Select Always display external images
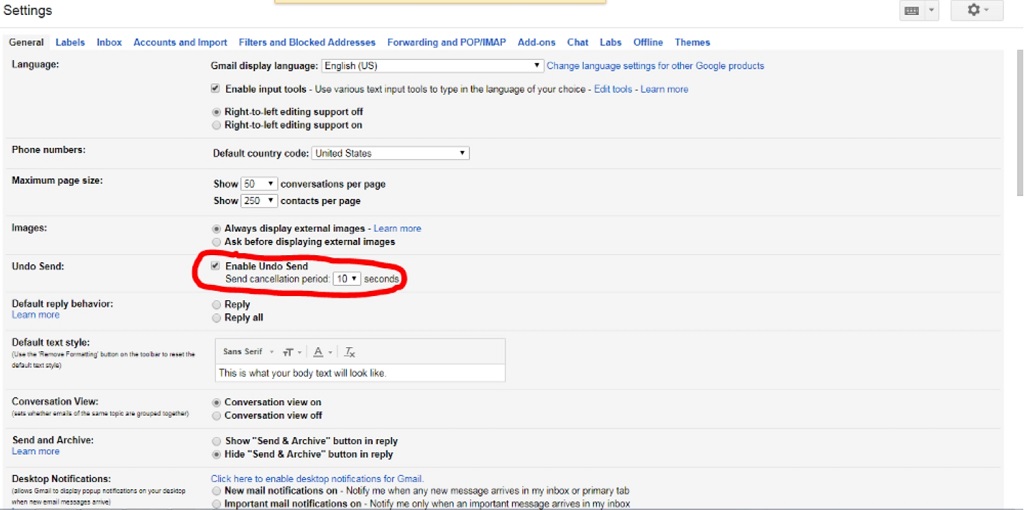The width and height of the screenshot is (1024, 510). pyautogui.click(x=217, y=229)
